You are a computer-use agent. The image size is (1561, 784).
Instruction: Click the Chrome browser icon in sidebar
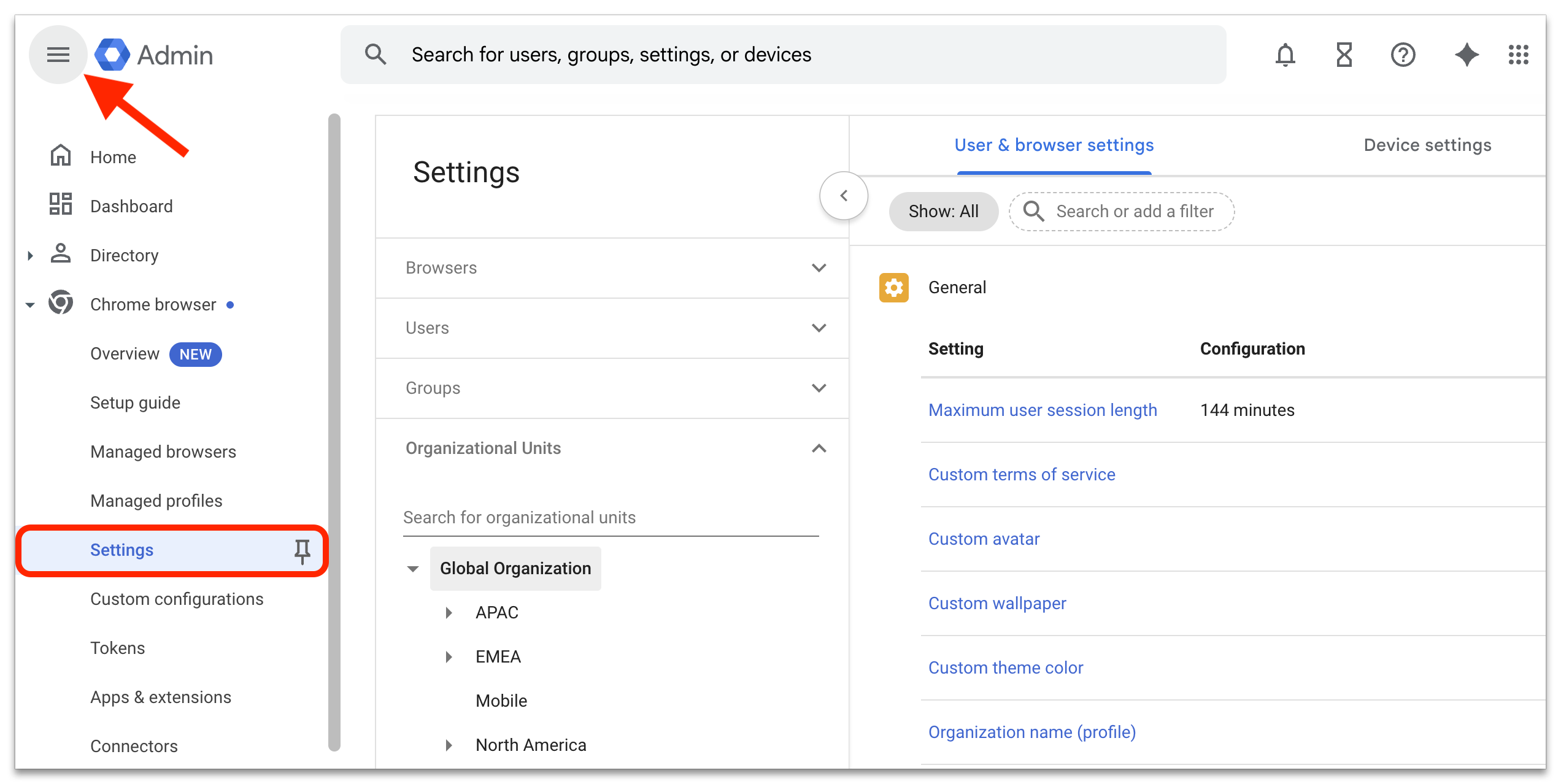pyautogui.click(x=60, y=303)
